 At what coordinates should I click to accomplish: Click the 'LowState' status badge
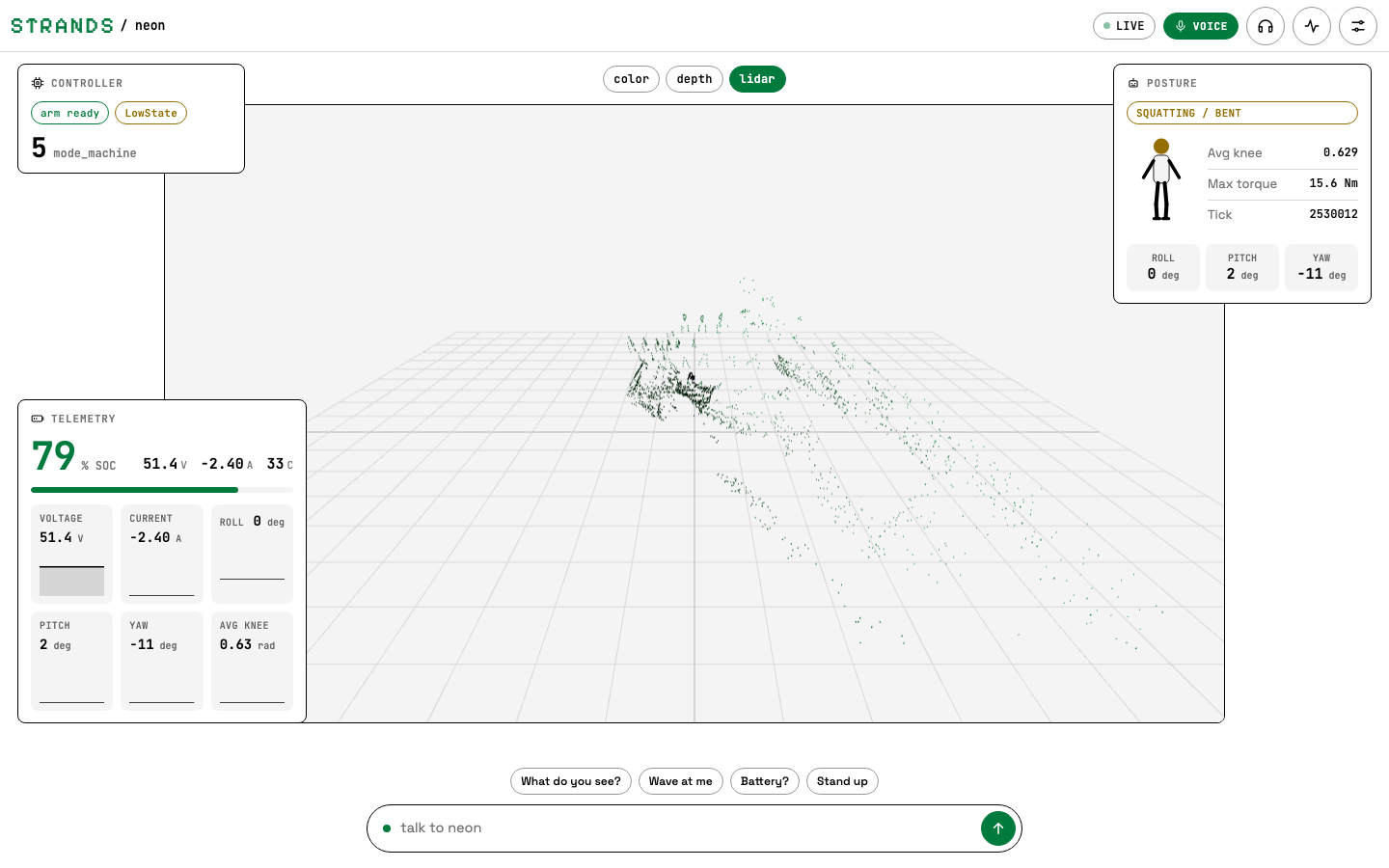coord(150,113)
